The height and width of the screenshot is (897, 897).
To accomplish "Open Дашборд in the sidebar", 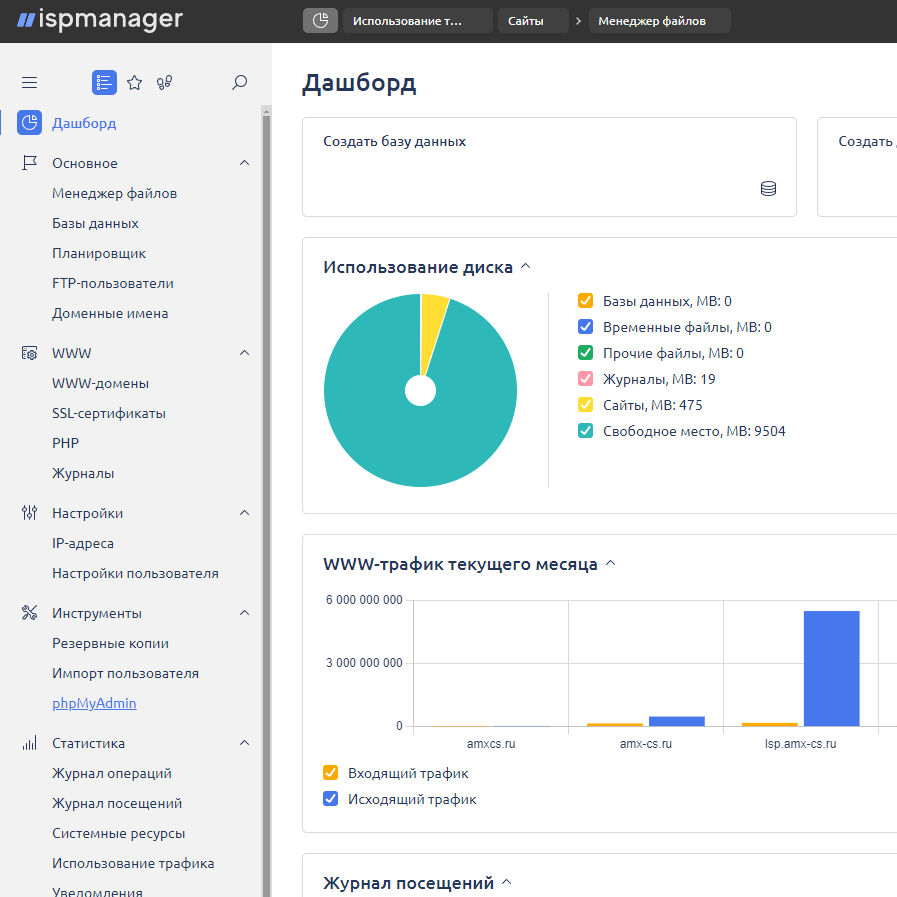I will 84,123.
